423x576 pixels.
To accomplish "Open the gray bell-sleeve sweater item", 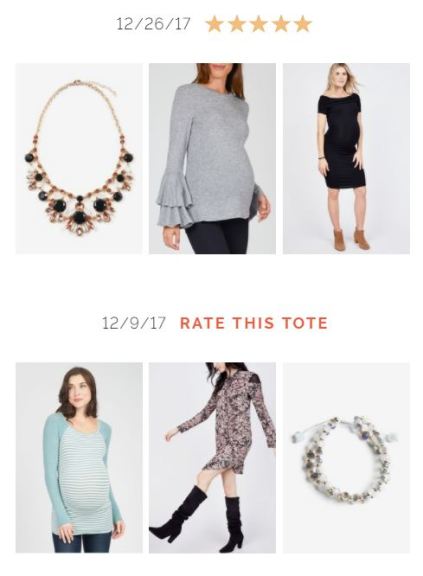I will click(212, 158).
